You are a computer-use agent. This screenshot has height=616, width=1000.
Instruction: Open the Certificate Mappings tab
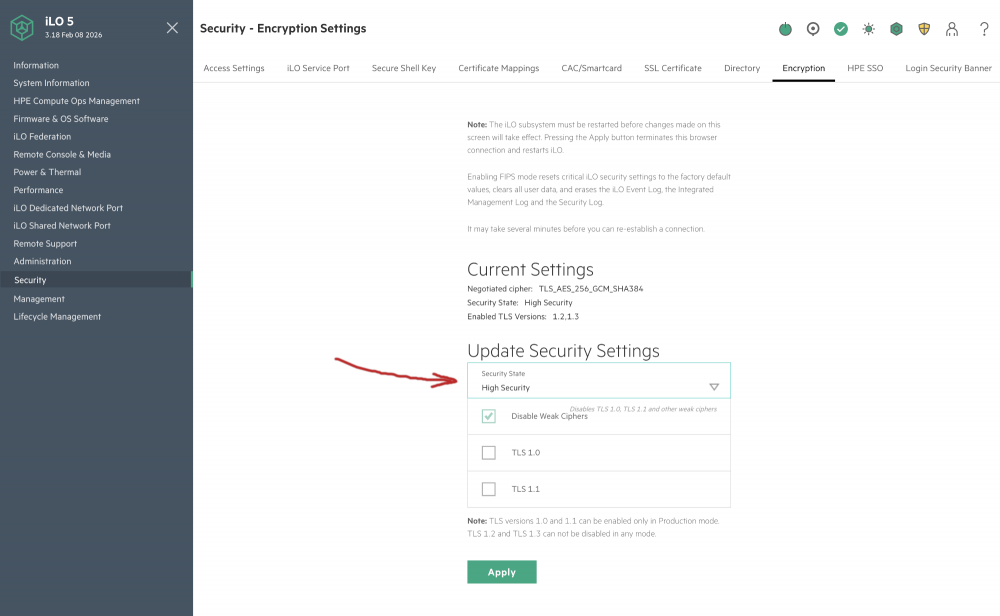pos(499,68)
